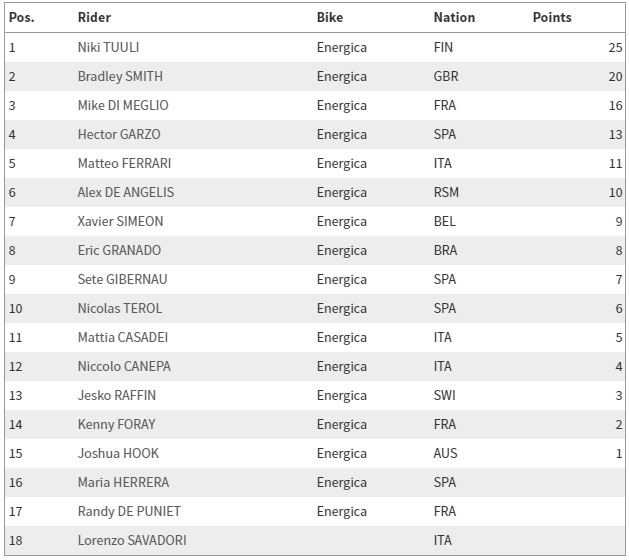Click AUS nation for Joshua HOOK
The image size is (629, 560).
445,453
